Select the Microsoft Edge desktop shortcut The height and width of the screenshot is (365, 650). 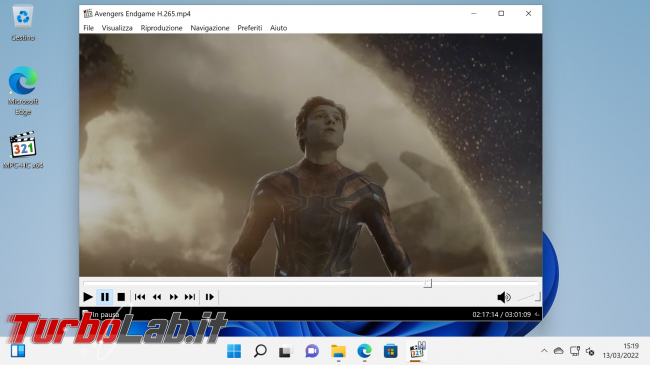pyautogui.click(x=23, y=90)
